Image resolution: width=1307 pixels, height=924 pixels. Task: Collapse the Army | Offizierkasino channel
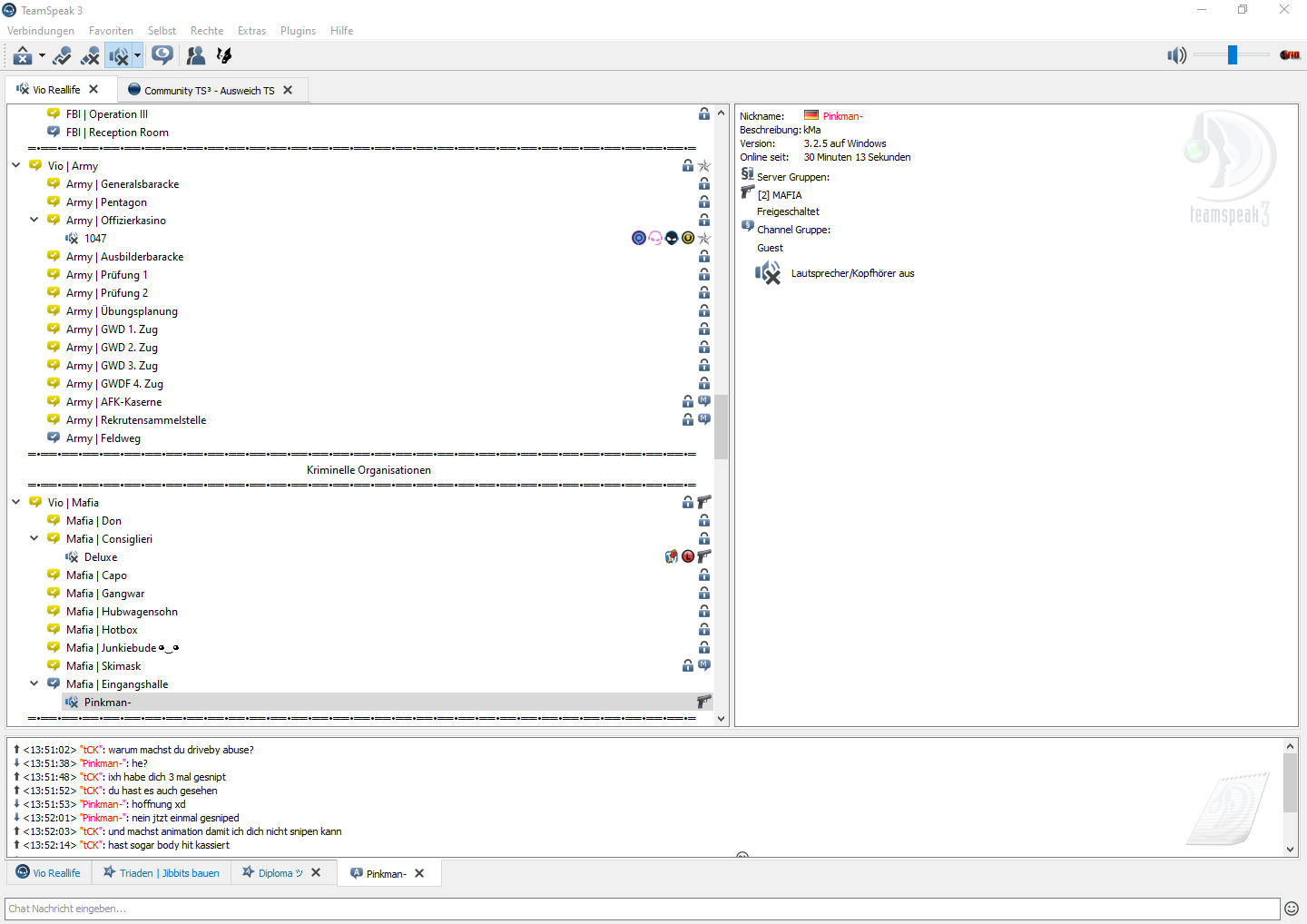pyautogui.click(x=34, y=220)
